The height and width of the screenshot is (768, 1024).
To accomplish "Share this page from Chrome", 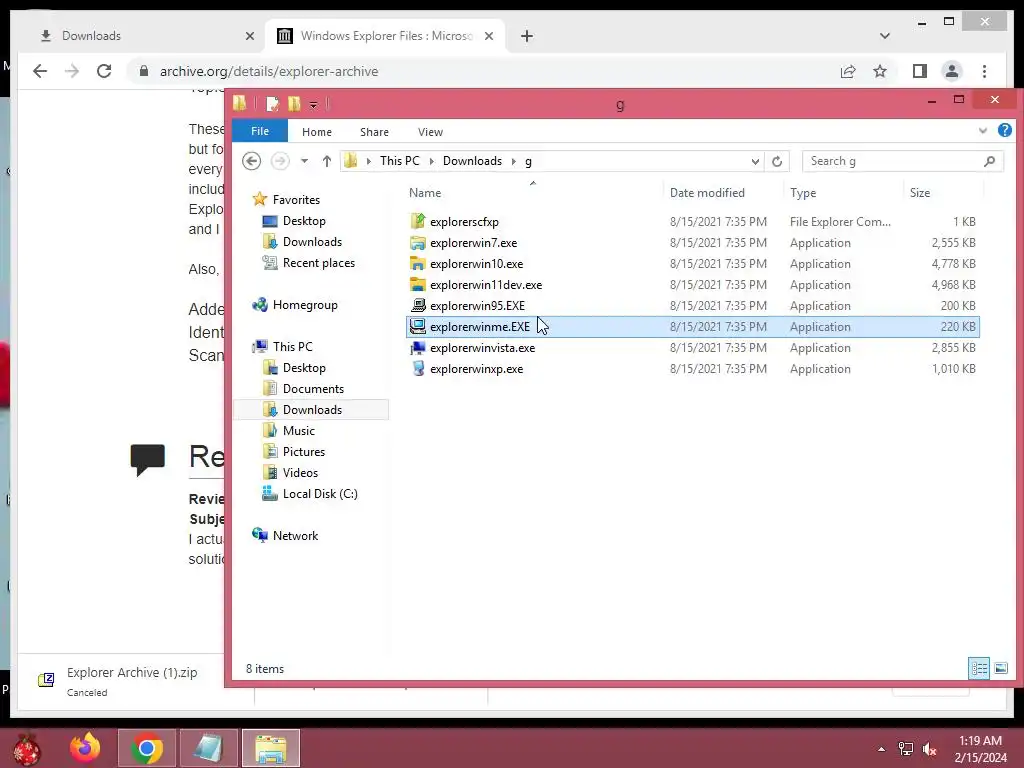I will tap(848, 71).
